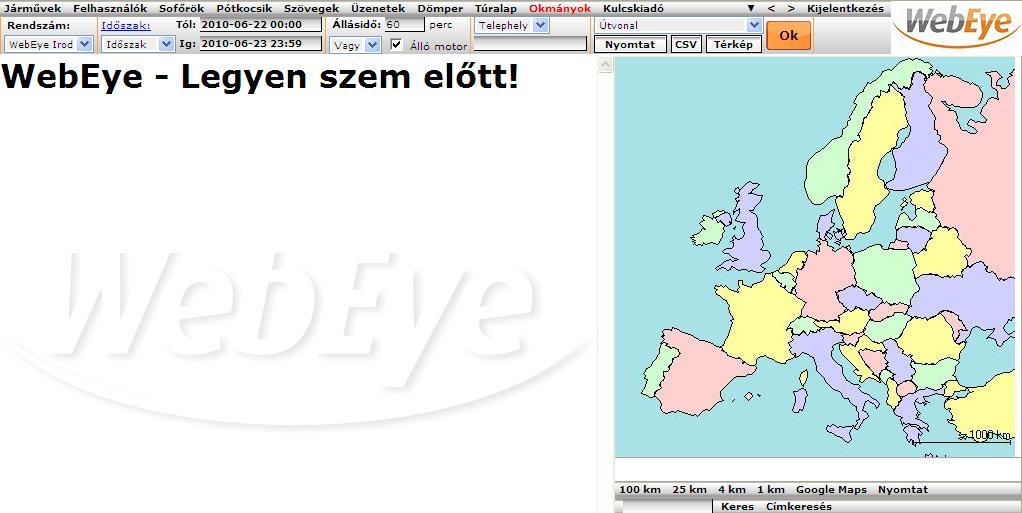The image size is (1022, 513).
Task: Click the empty field below Telephely
Action: (531, 44)
